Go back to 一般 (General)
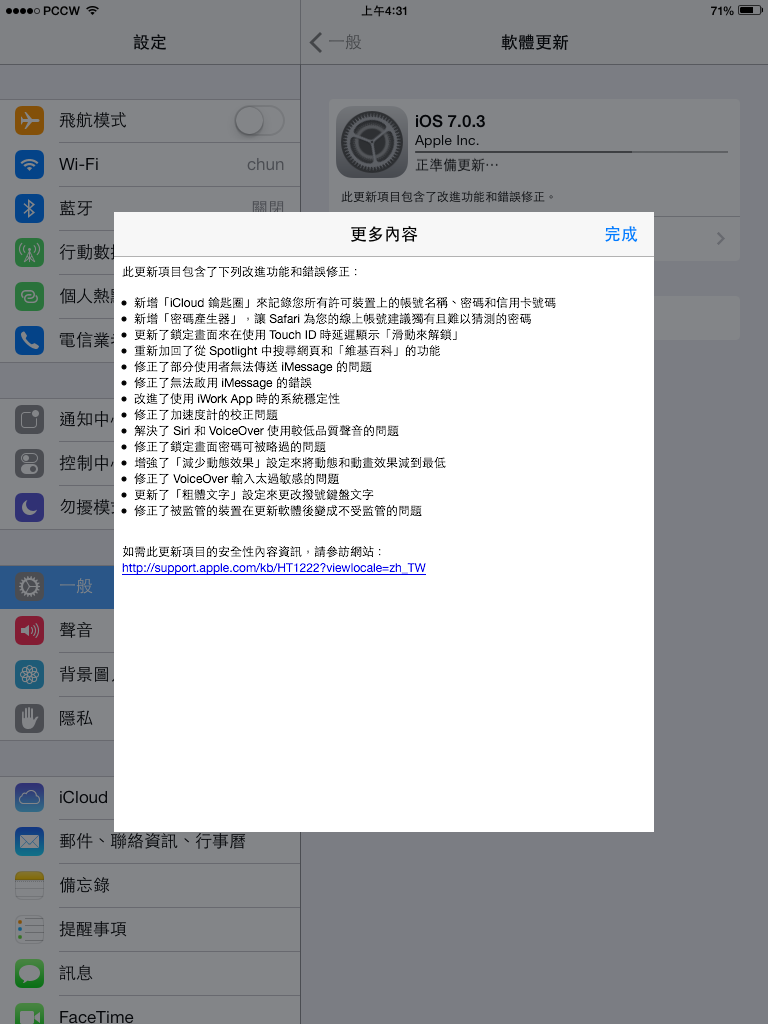 (x=336, y=42)
